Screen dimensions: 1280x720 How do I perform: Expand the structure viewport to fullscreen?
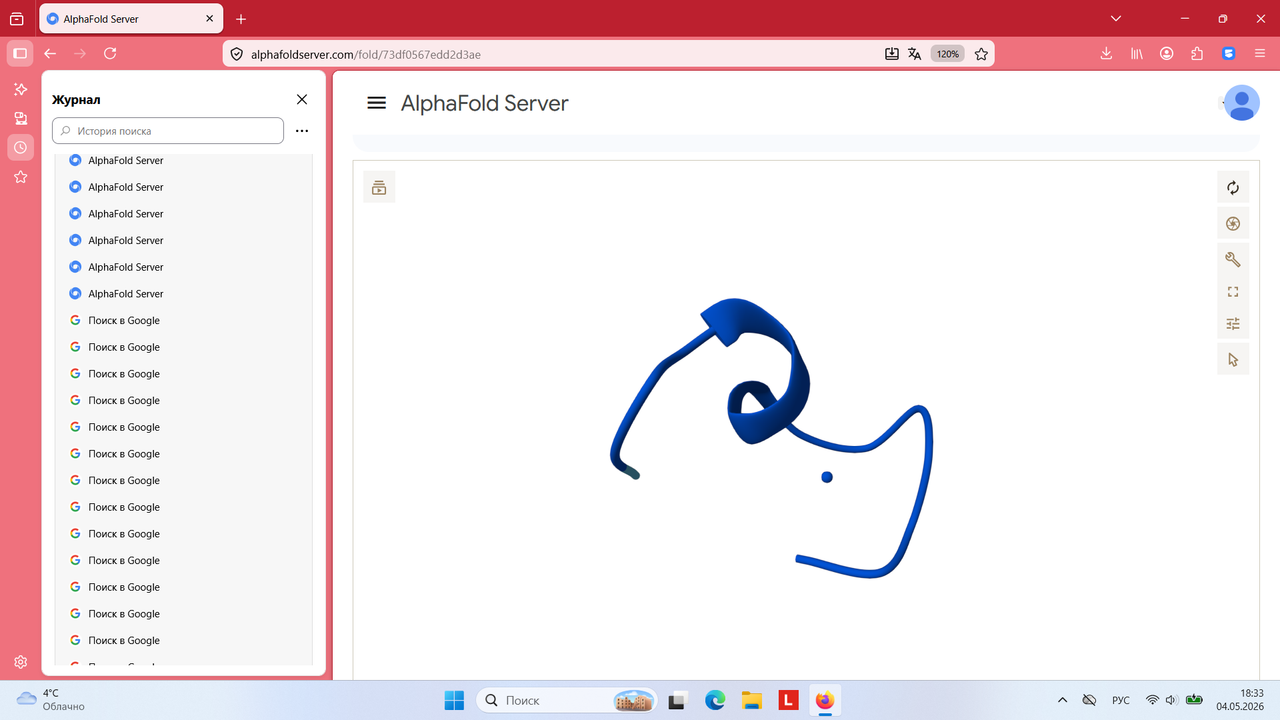(1233, 292)
